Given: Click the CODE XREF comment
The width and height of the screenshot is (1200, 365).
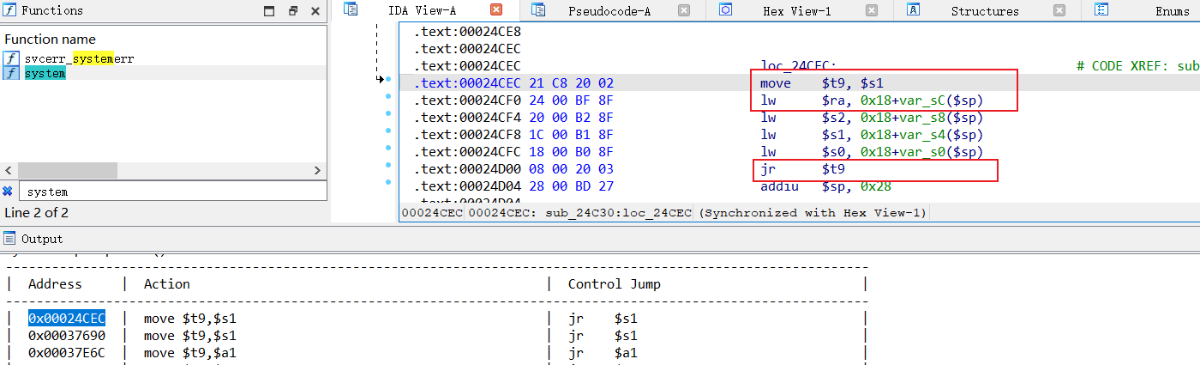Looking at the screenshot, I should coord(1138,66).
